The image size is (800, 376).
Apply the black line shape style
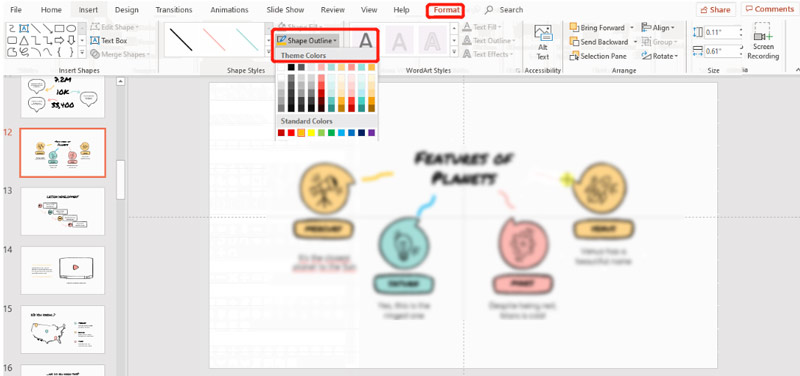tap(181, 39)
